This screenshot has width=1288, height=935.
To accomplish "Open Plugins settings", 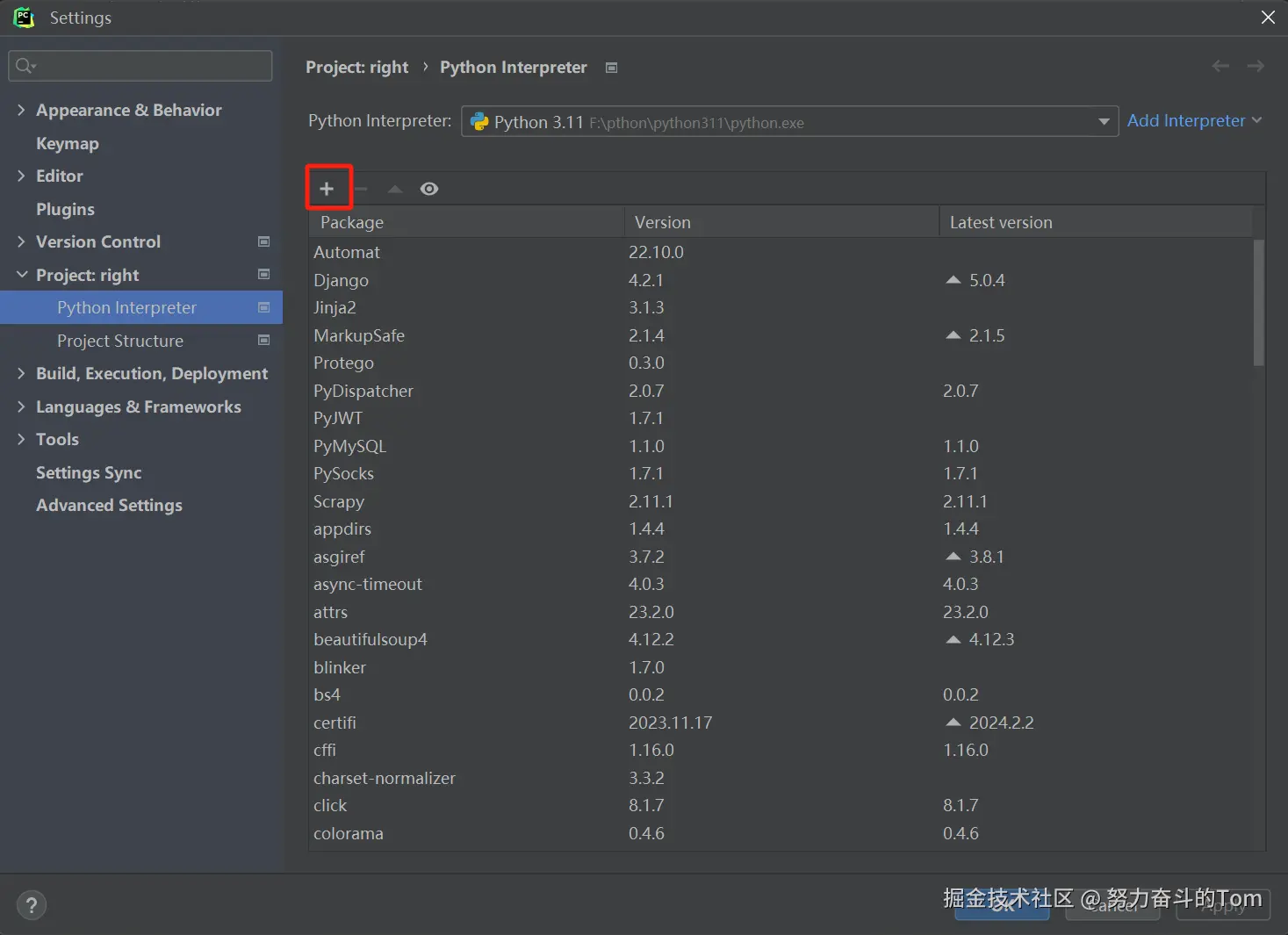I will point(65,209).
